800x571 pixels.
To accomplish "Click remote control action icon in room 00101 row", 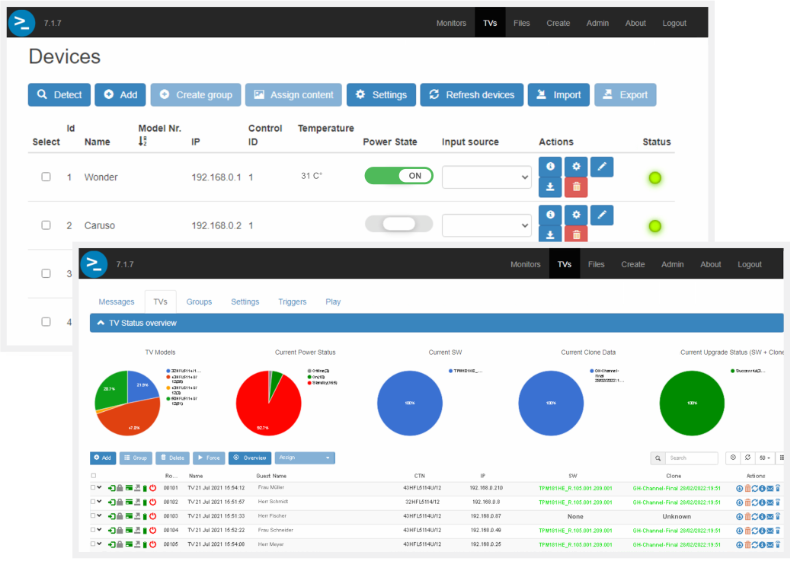I will click(x=778, y=488).
